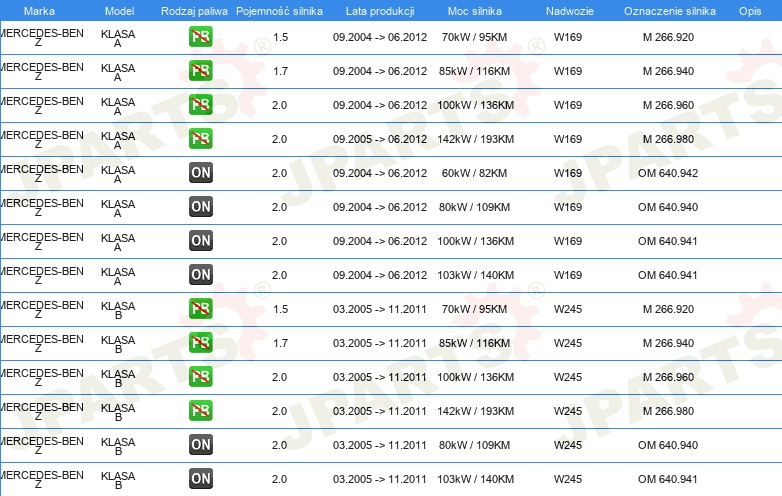Select W245 body in M 266.980 row

pos(568,411)
